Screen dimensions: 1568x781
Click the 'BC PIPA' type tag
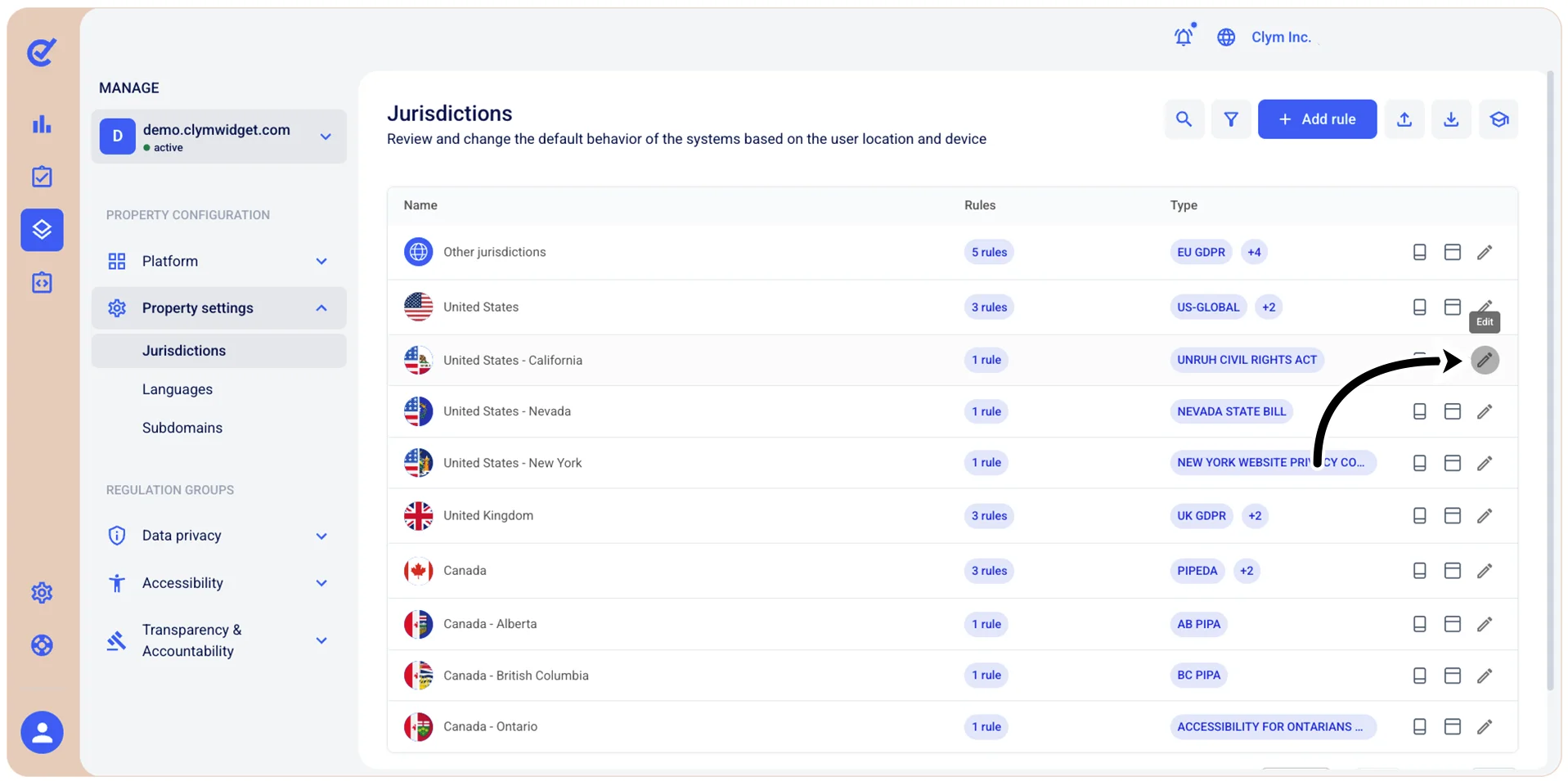click(x=1198, y=676)
